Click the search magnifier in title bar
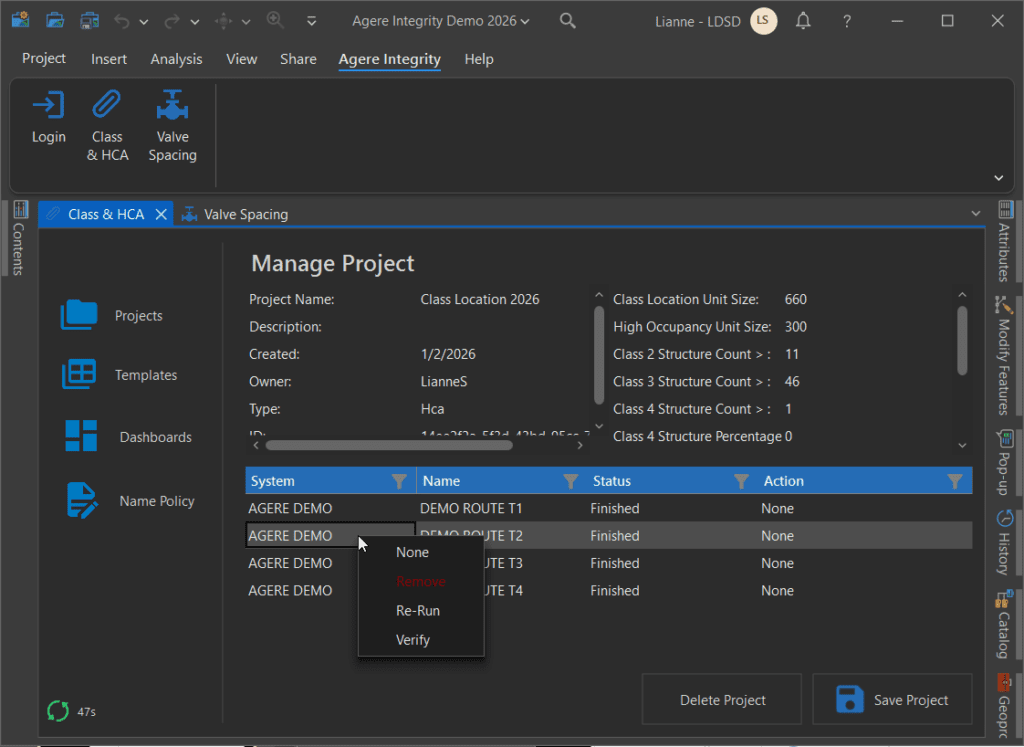1024x747 pixels. point(568,21)
